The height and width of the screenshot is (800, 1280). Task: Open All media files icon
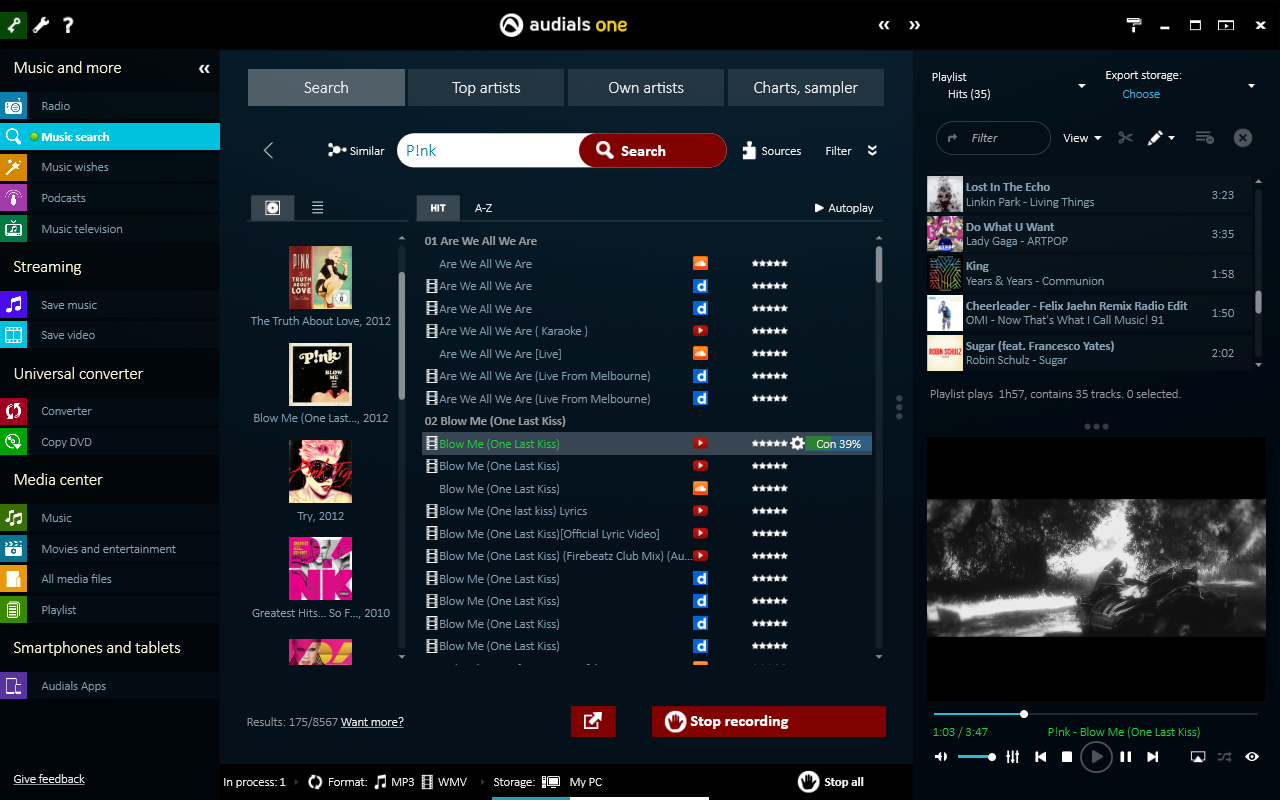click(x=14, y=579)
